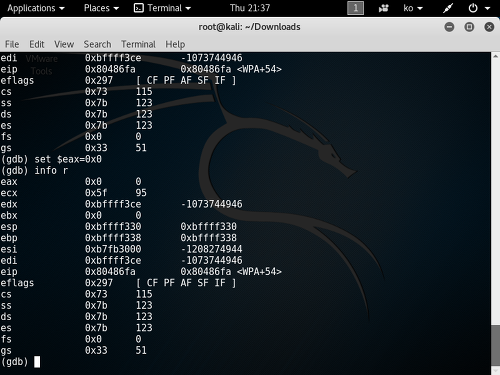Open the Search menu
Viewport: 500px width, 375px height.
point(97,44)
